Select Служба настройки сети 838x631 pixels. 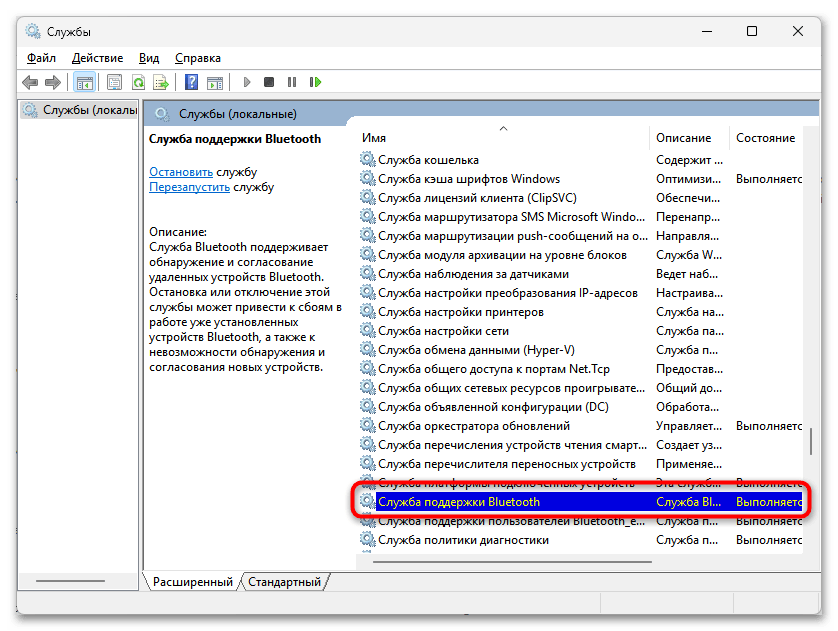580,331
